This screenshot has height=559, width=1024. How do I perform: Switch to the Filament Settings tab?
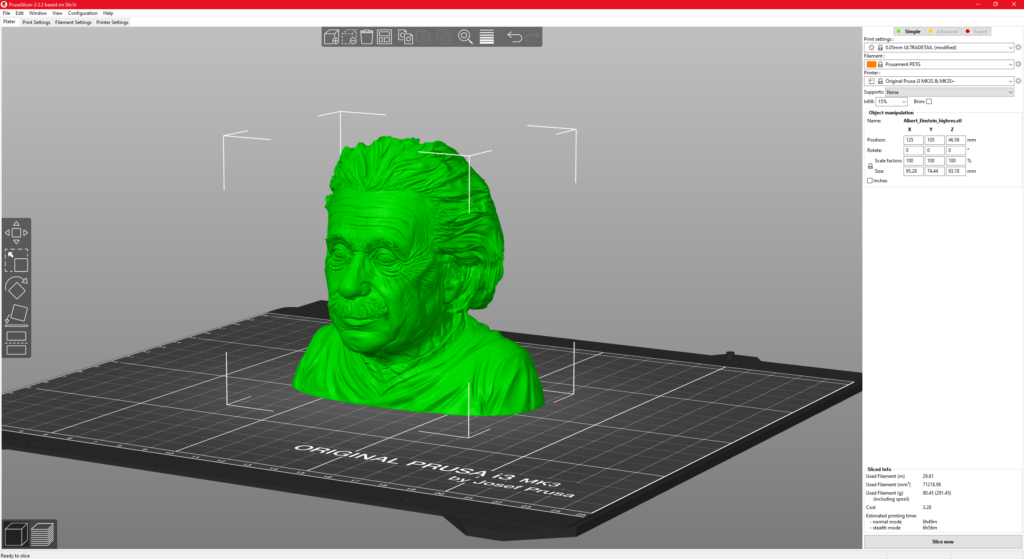[73, 22]
